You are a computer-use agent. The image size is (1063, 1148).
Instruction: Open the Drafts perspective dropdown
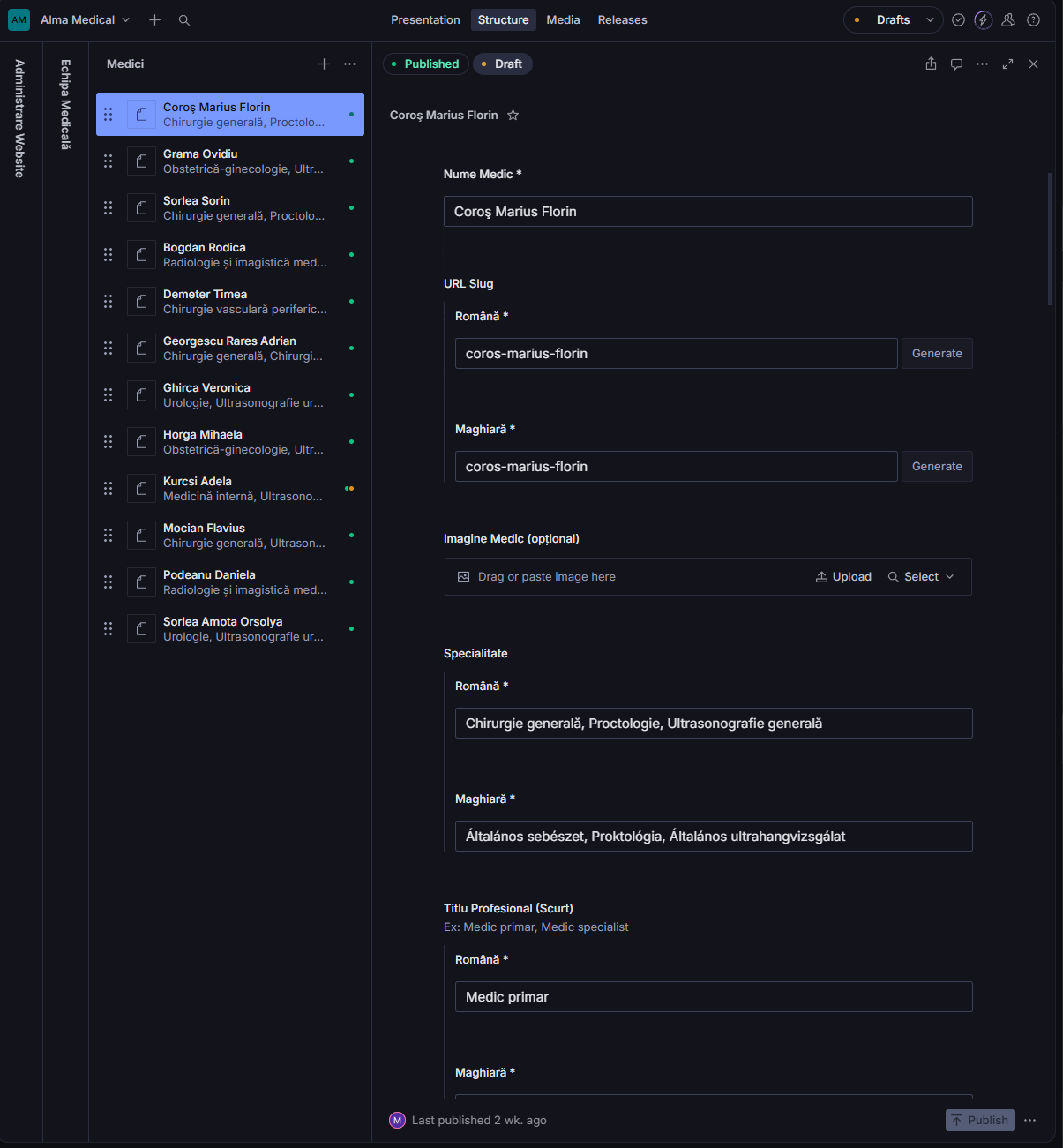click(894, 19)
